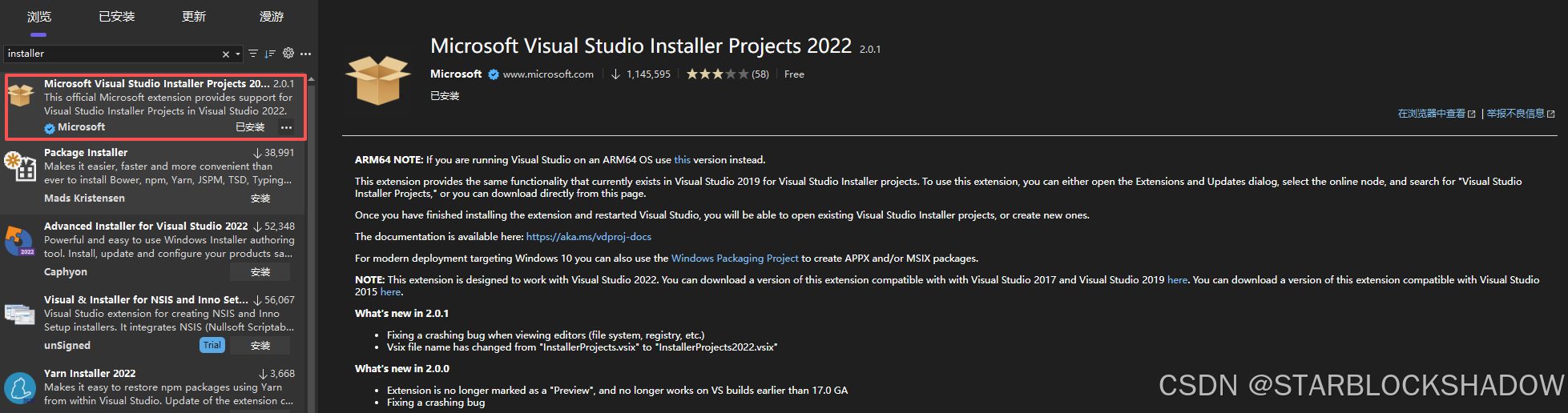Click the Microsoft publisher name in details

(x=456, y=74)
